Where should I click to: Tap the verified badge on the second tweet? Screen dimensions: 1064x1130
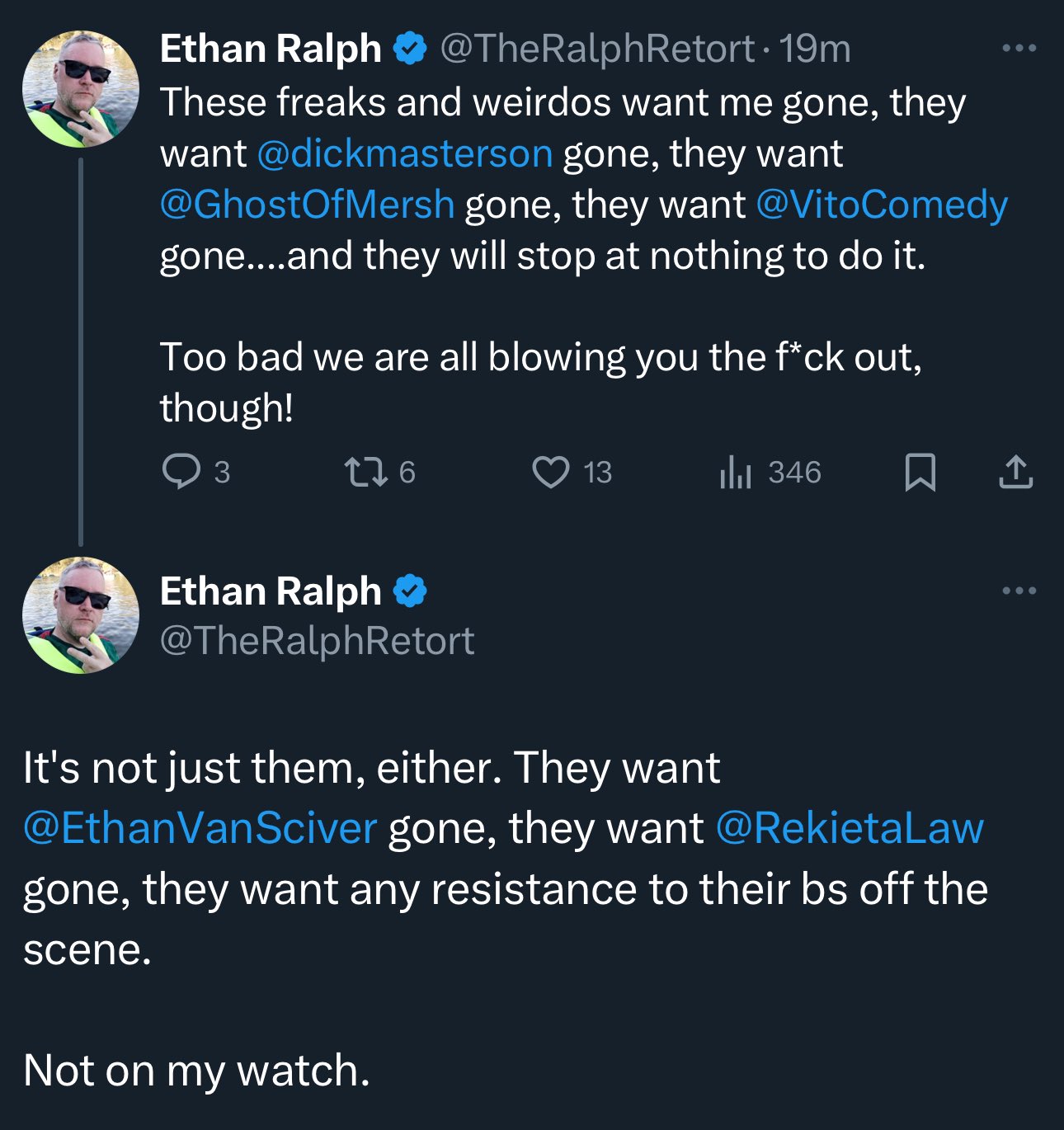[x=410, y=591]
